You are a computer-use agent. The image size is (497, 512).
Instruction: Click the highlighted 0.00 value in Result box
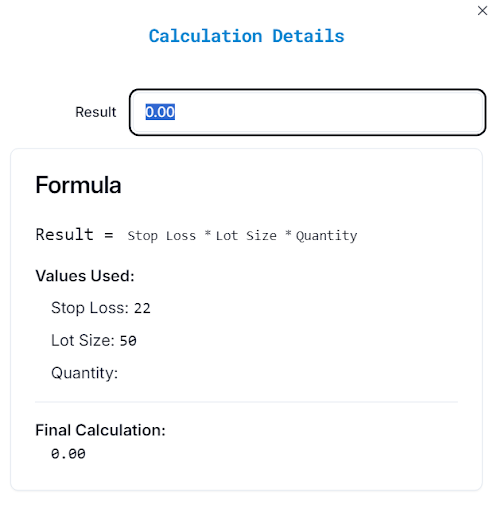click(160, 112)
